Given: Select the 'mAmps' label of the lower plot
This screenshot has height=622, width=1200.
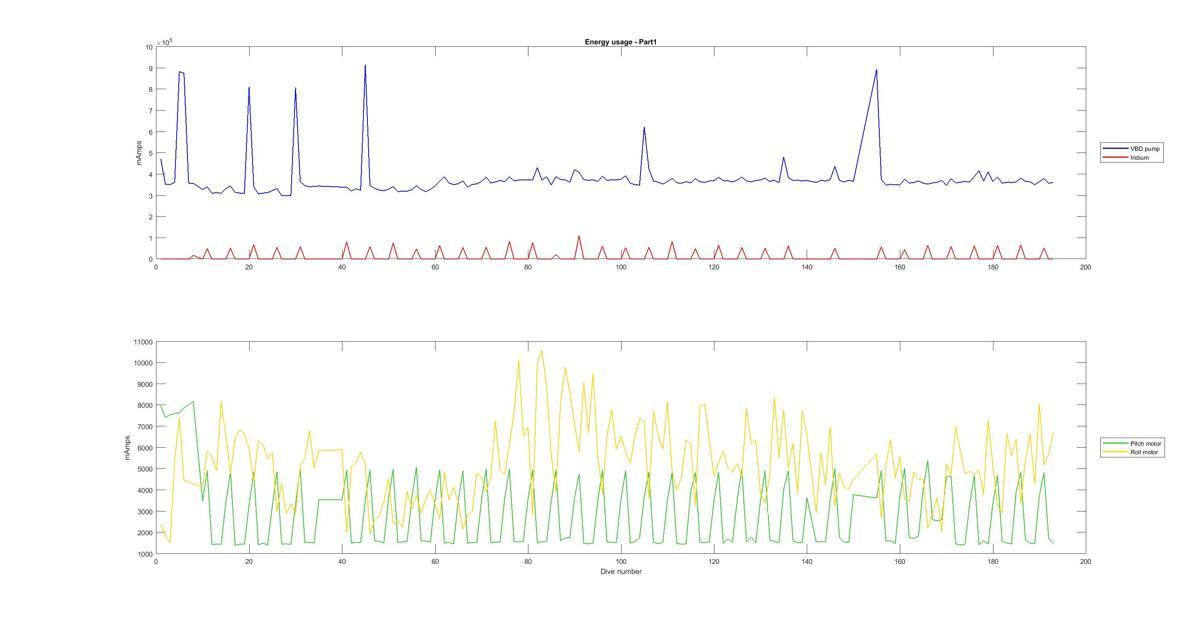Looking at the screenshot, I should point(126,448).
